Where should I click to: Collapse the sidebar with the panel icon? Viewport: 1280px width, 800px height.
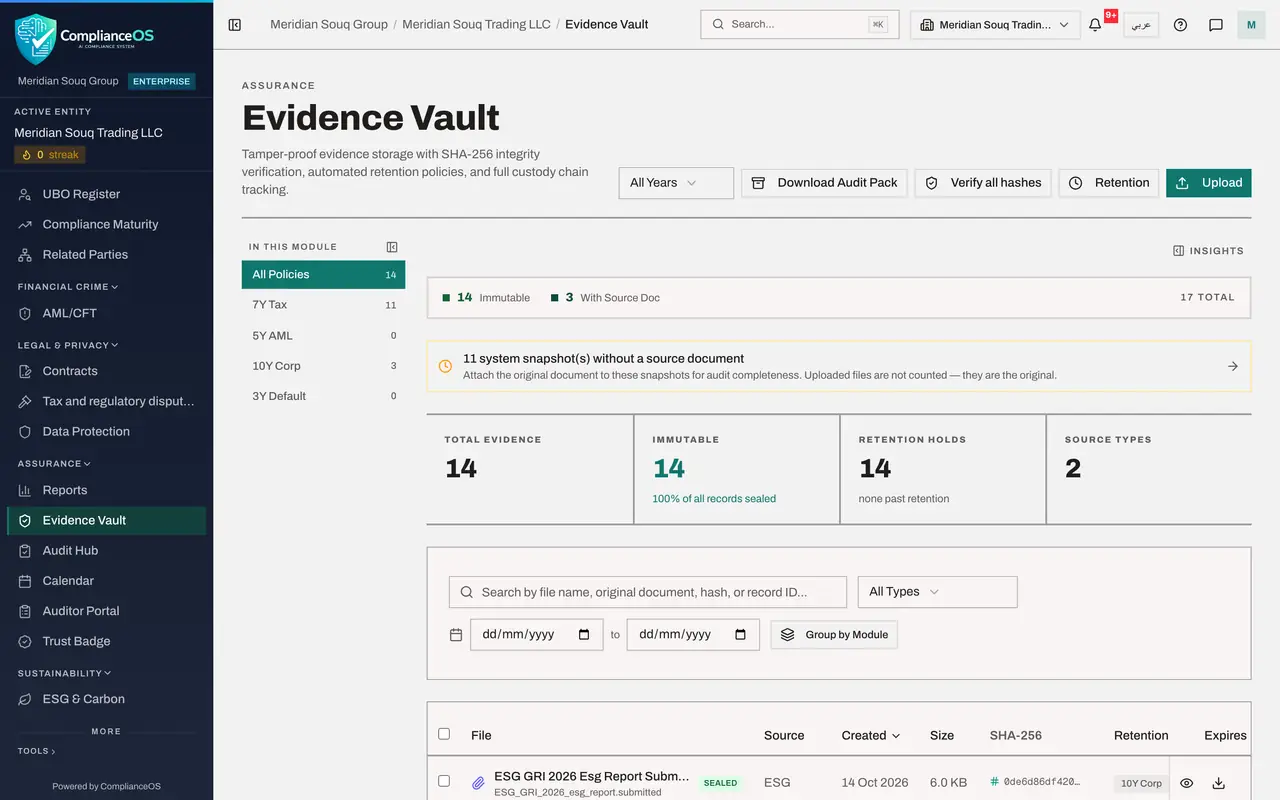(235, 24)
